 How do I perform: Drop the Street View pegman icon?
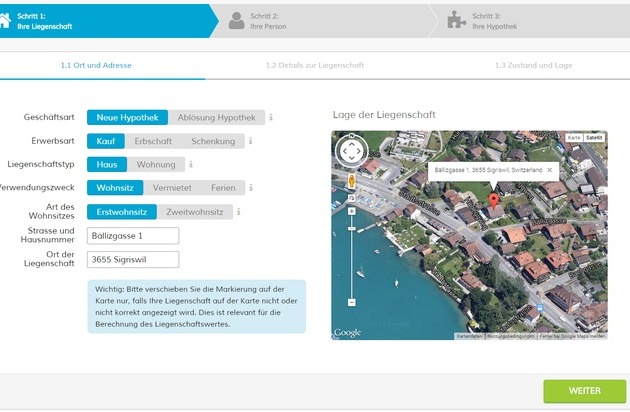click(x=352, y=181)
